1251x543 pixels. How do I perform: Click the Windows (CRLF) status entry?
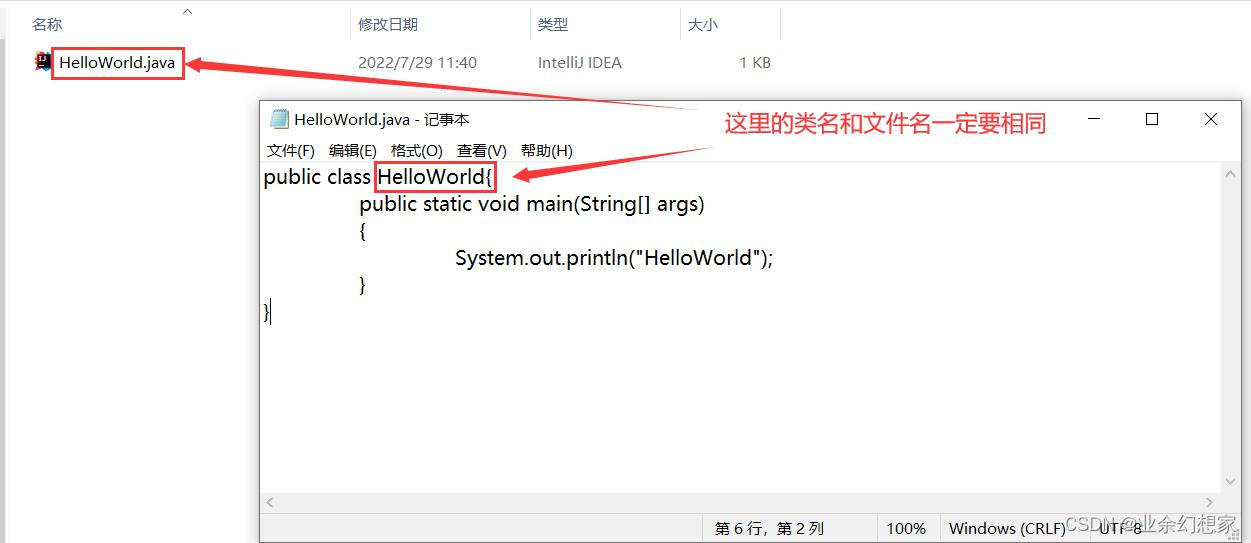tap(1007, 528)
